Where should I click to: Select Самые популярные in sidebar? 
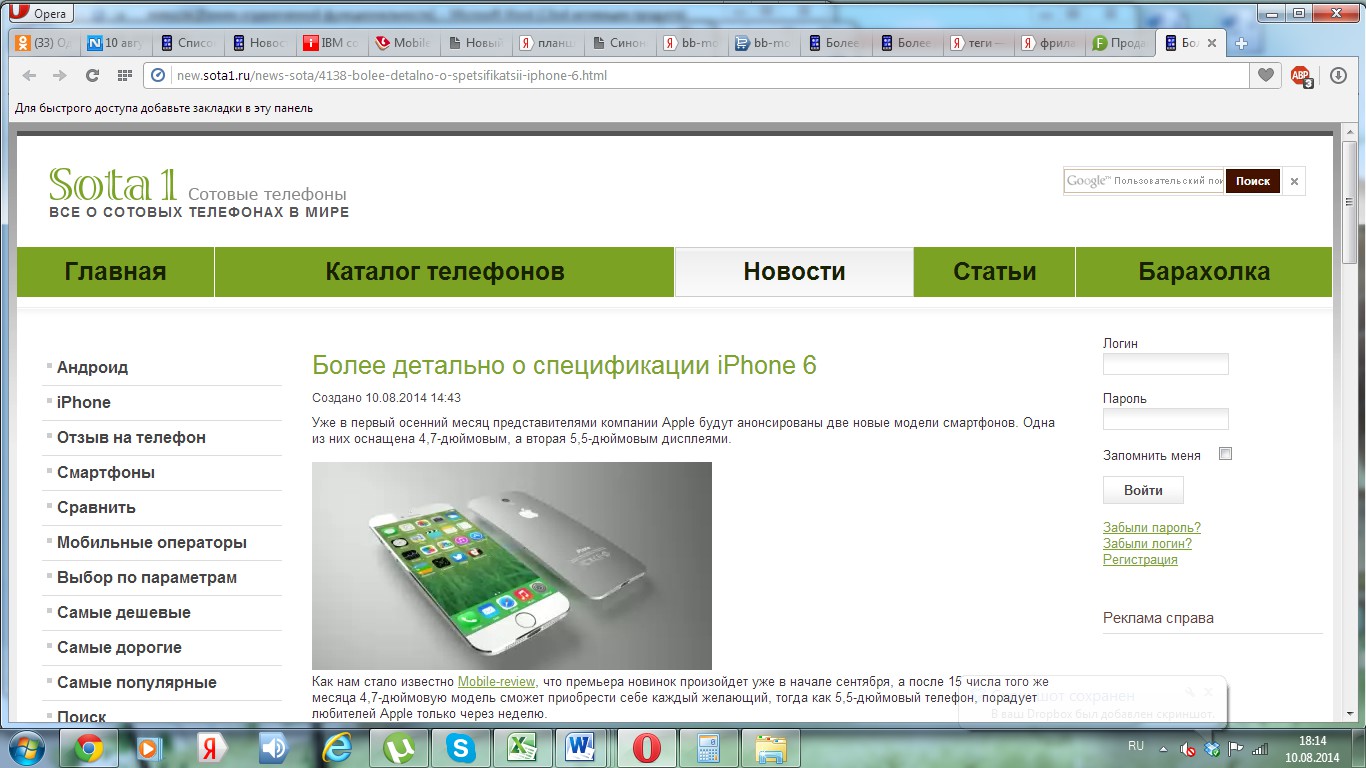pos(137,682)
